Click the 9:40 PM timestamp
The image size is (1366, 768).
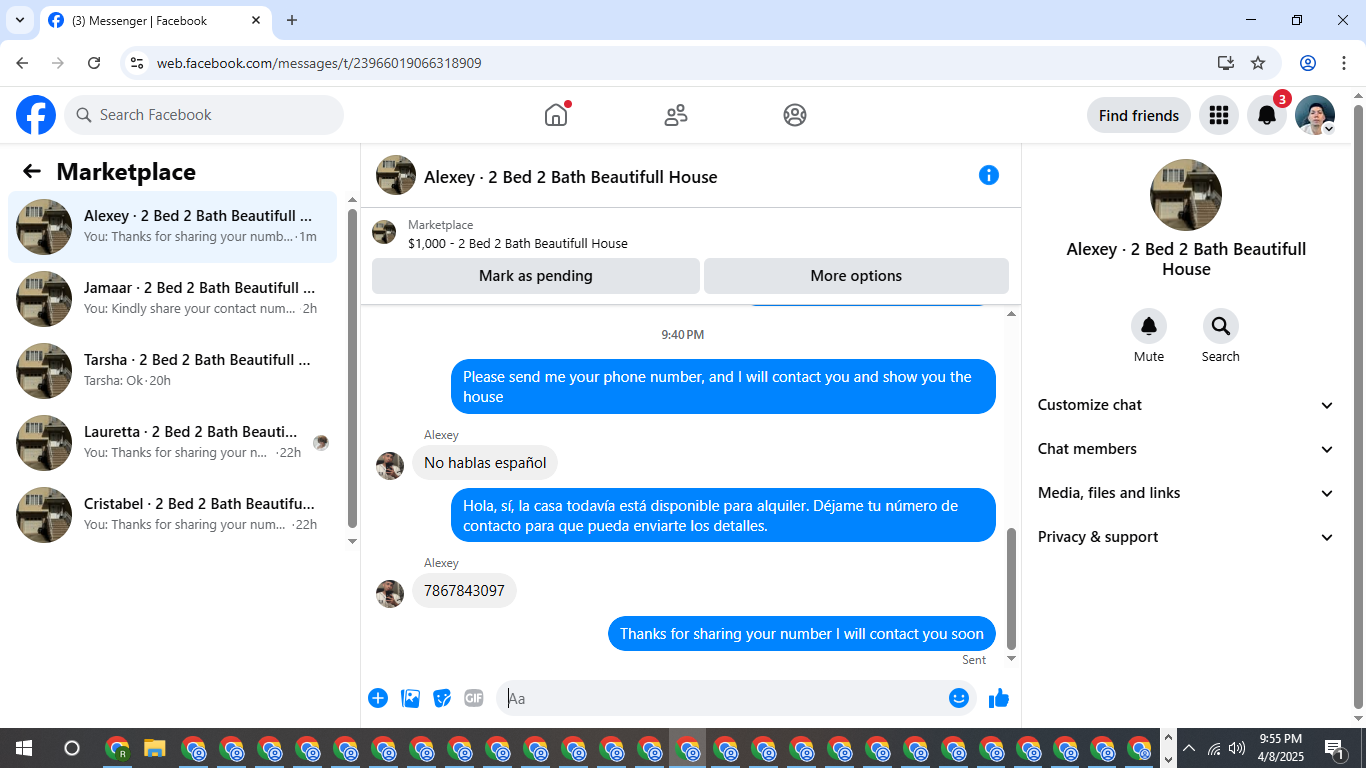683,335
